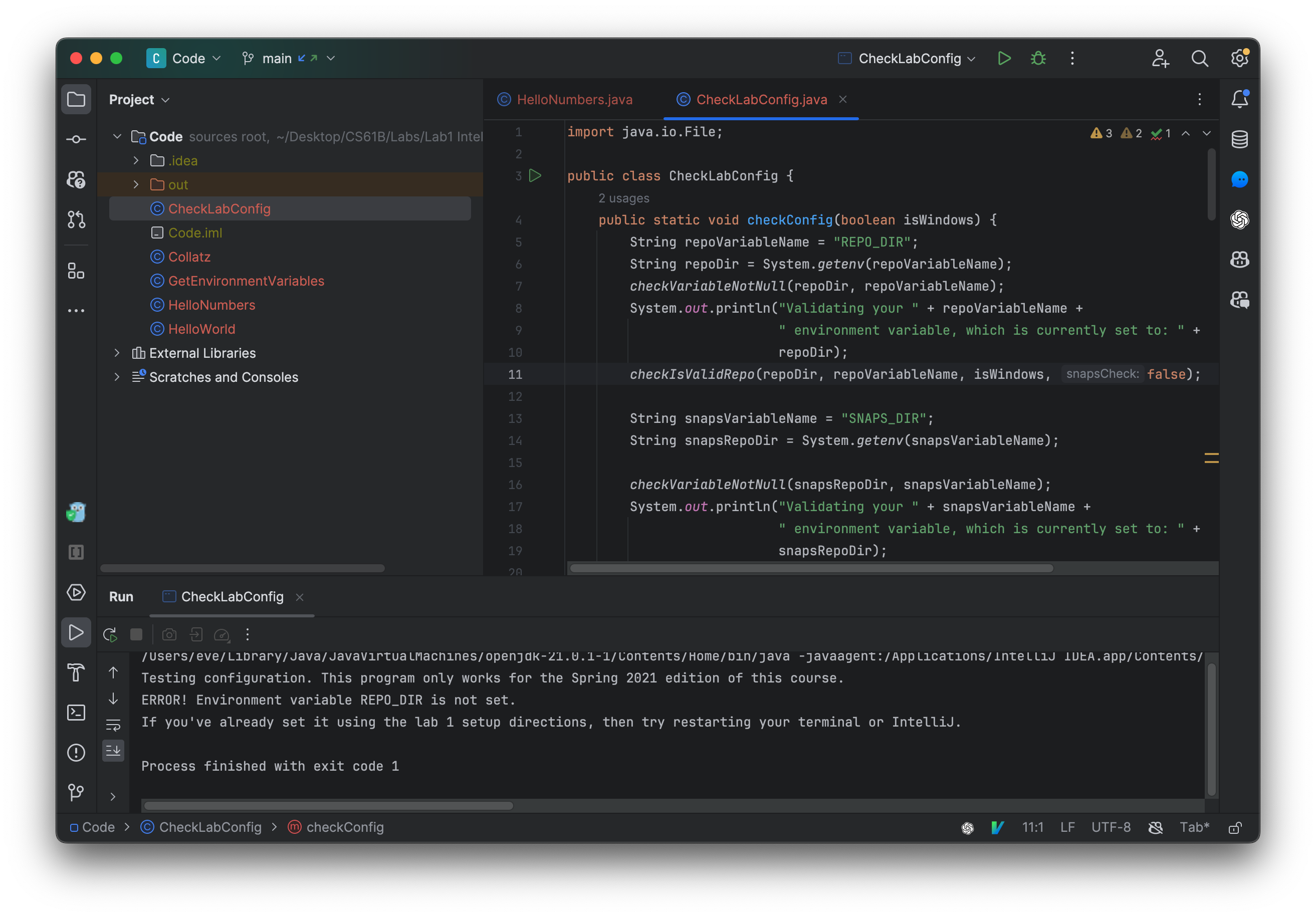The image size is (1316, 917).
Task: Open the main branch dropdown
Action: [288, 59]
